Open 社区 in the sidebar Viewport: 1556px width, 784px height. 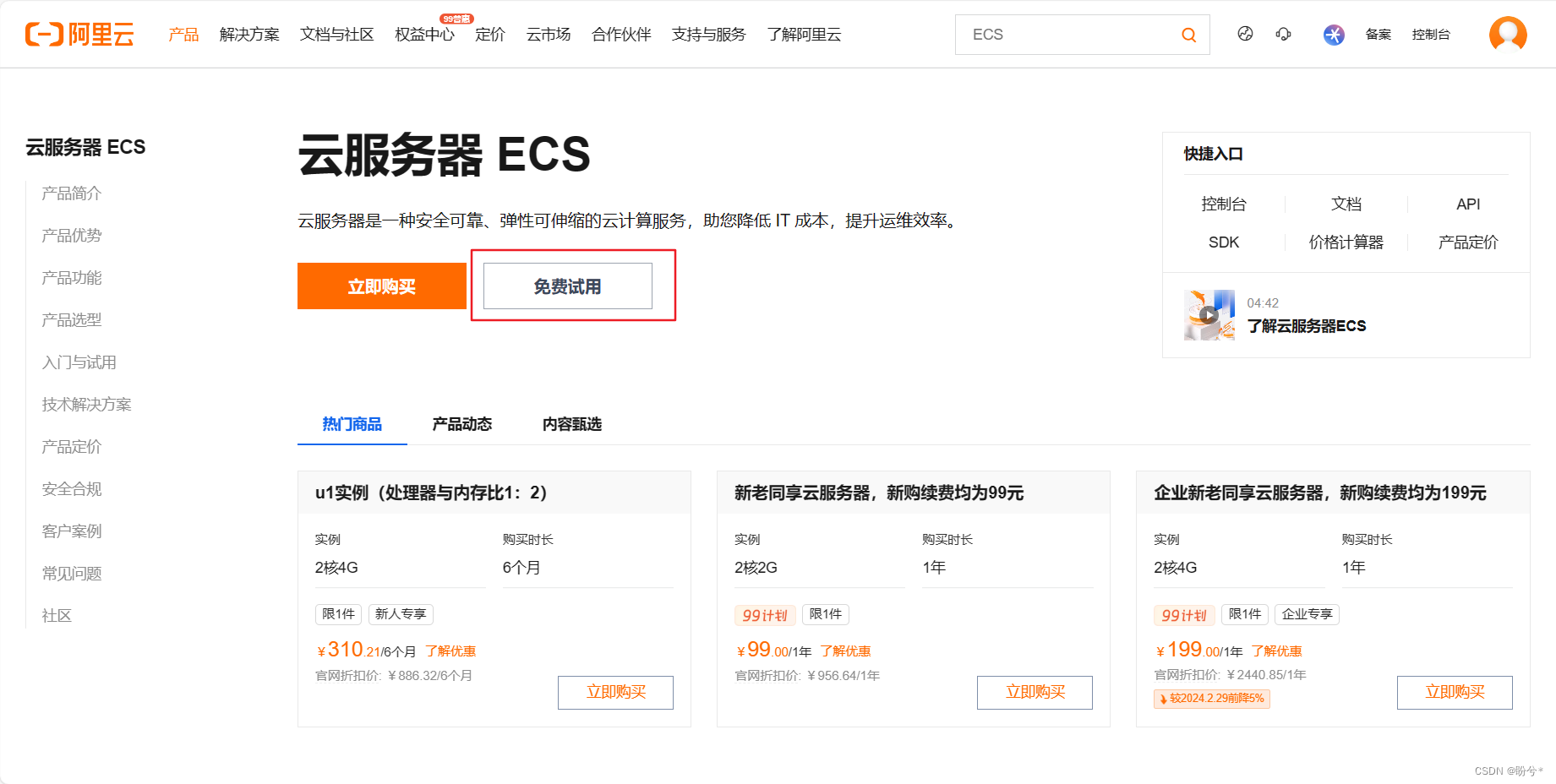[x=57, y=616]
